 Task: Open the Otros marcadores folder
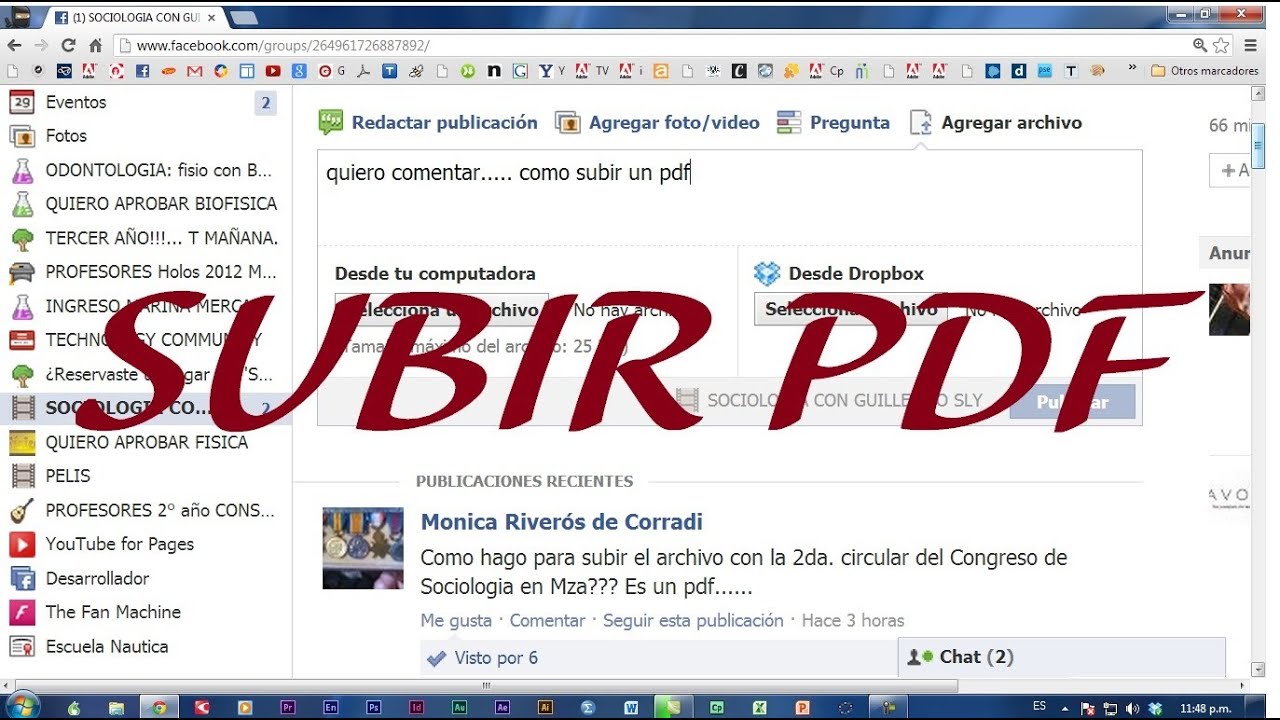[1205, 71]
